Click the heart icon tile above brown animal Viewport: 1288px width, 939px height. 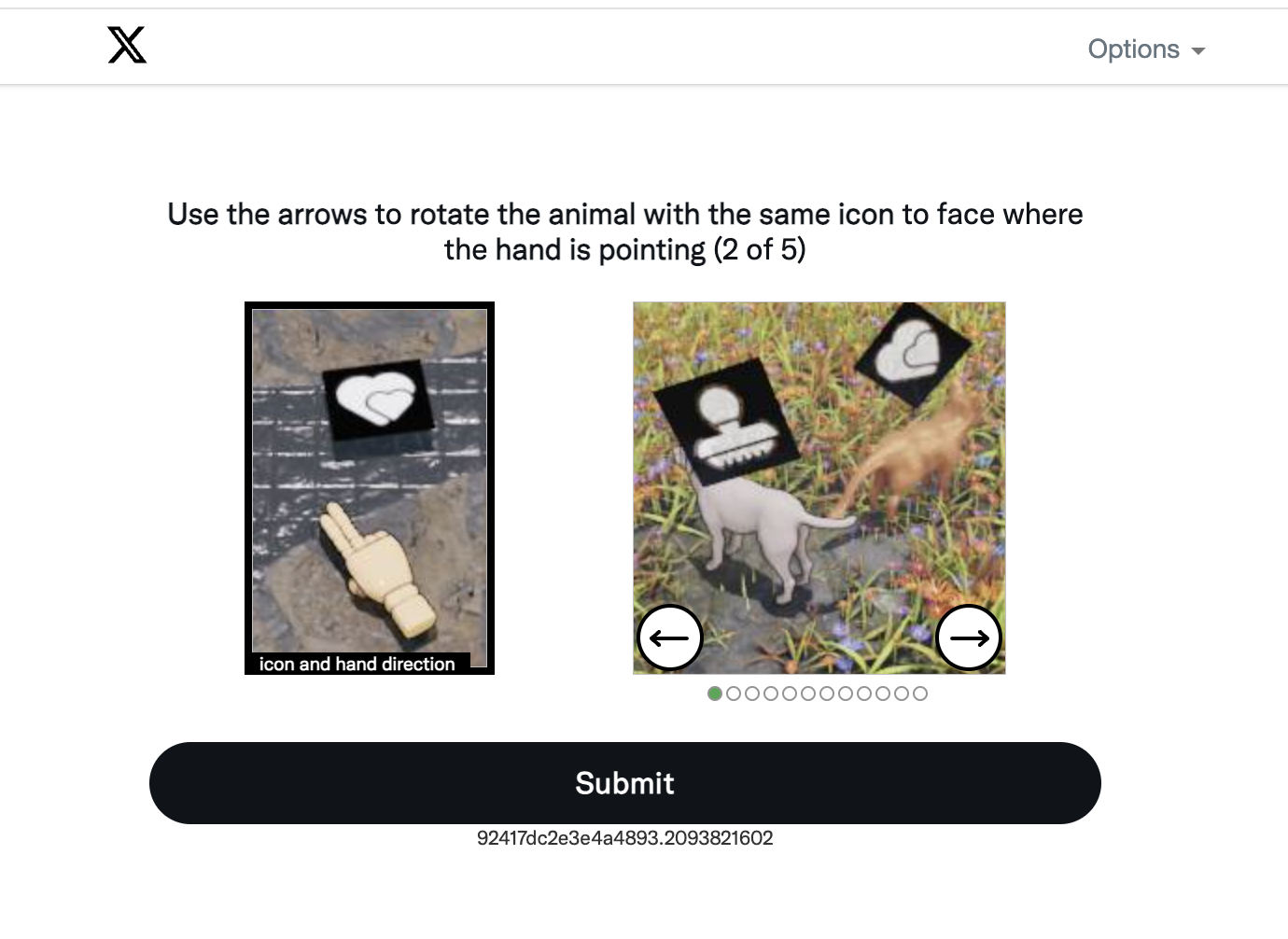point(914,353)
